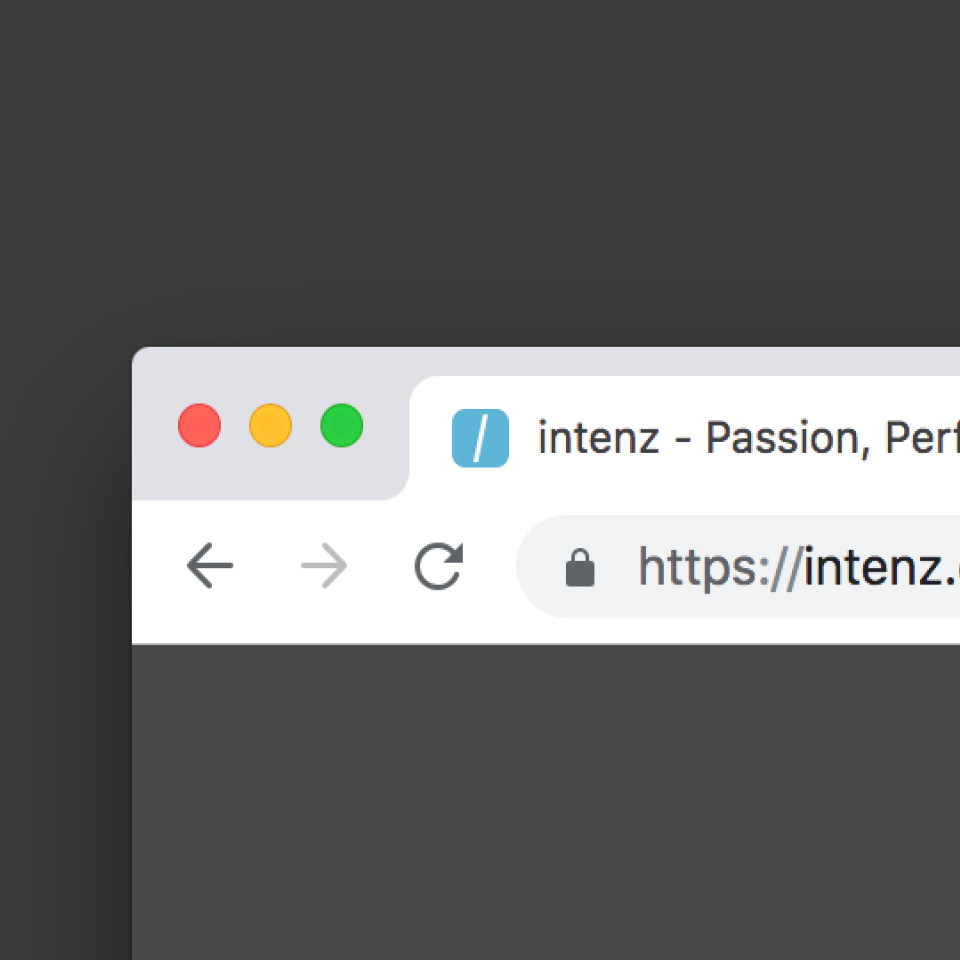Click the white toolbar space left of the back arrow
This screenshot has width=960, height=960.
coord(158,566)
